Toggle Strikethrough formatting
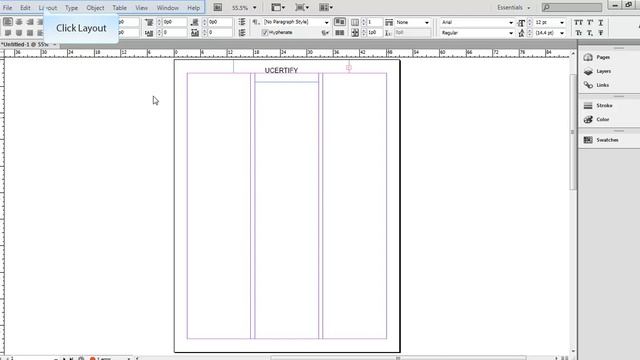This screenshot has height=360, width=640. (x=601, y=33)
